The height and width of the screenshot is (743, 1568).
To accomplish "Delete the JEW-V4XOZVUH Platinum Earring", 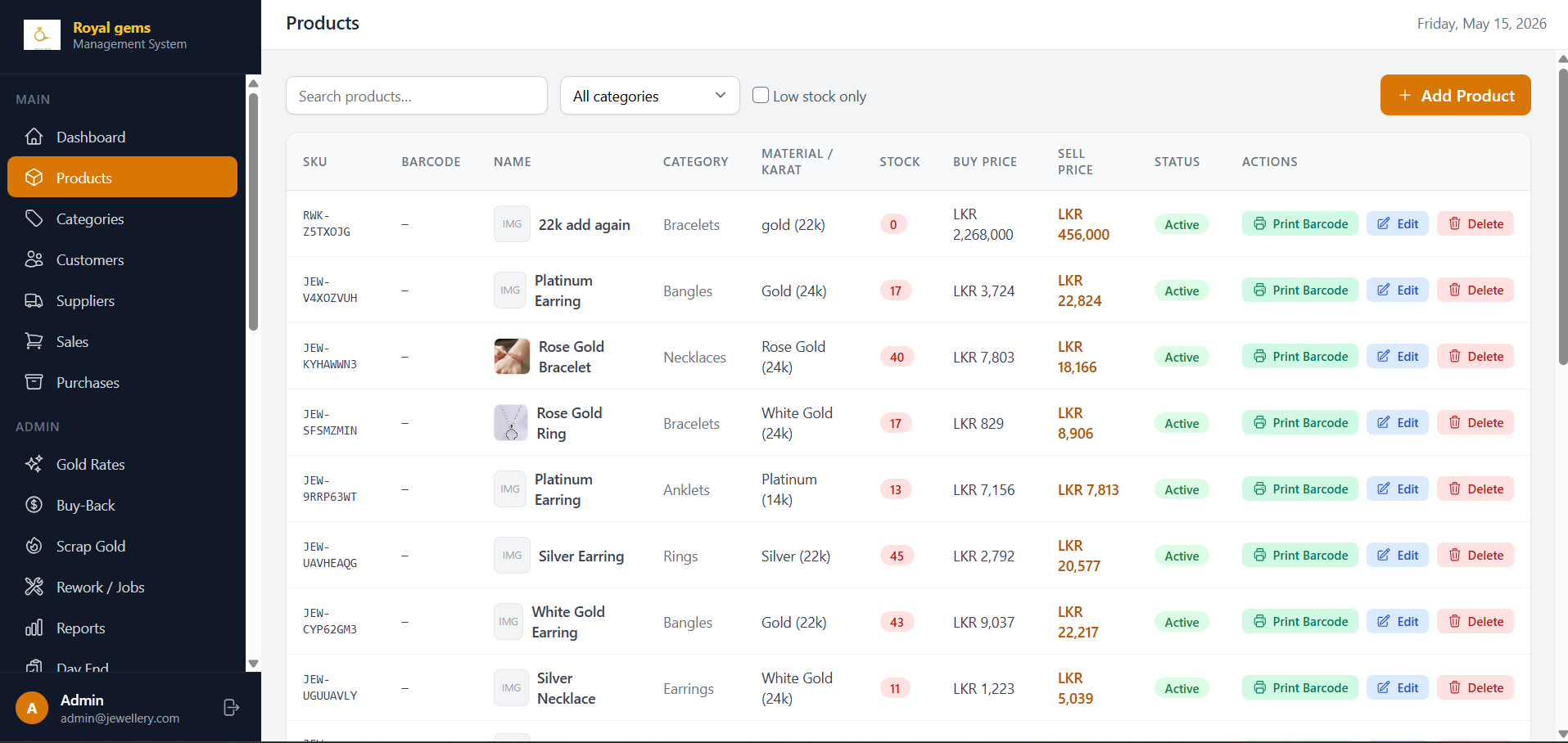I will click(x=1475, y=290).
